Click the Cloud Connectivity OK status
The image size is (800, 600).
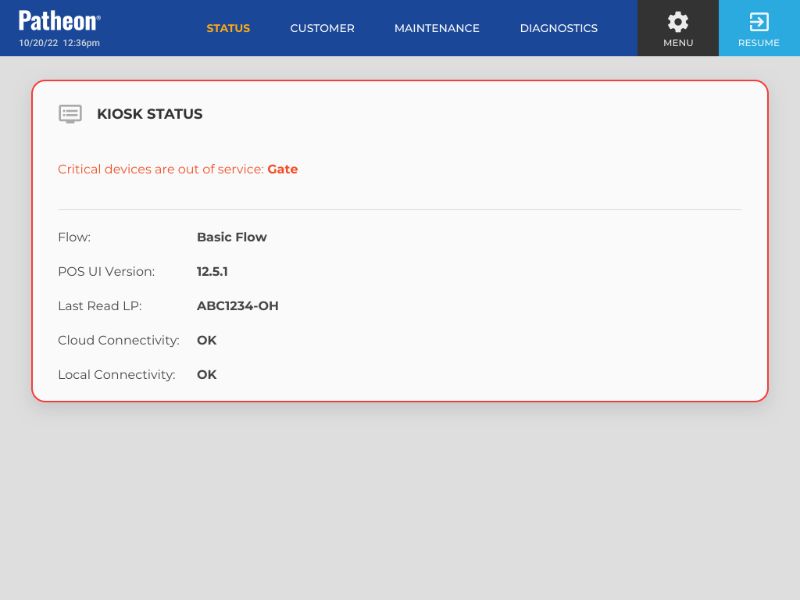pos(207,340)
